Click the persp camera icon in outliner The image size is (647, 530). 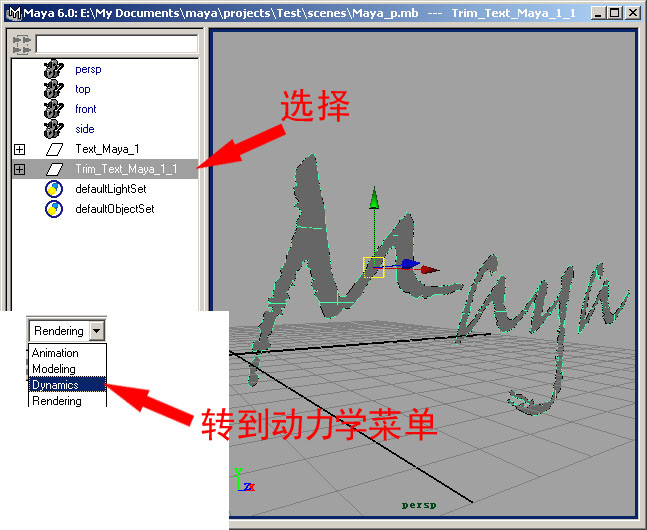[x=54, y=69]
